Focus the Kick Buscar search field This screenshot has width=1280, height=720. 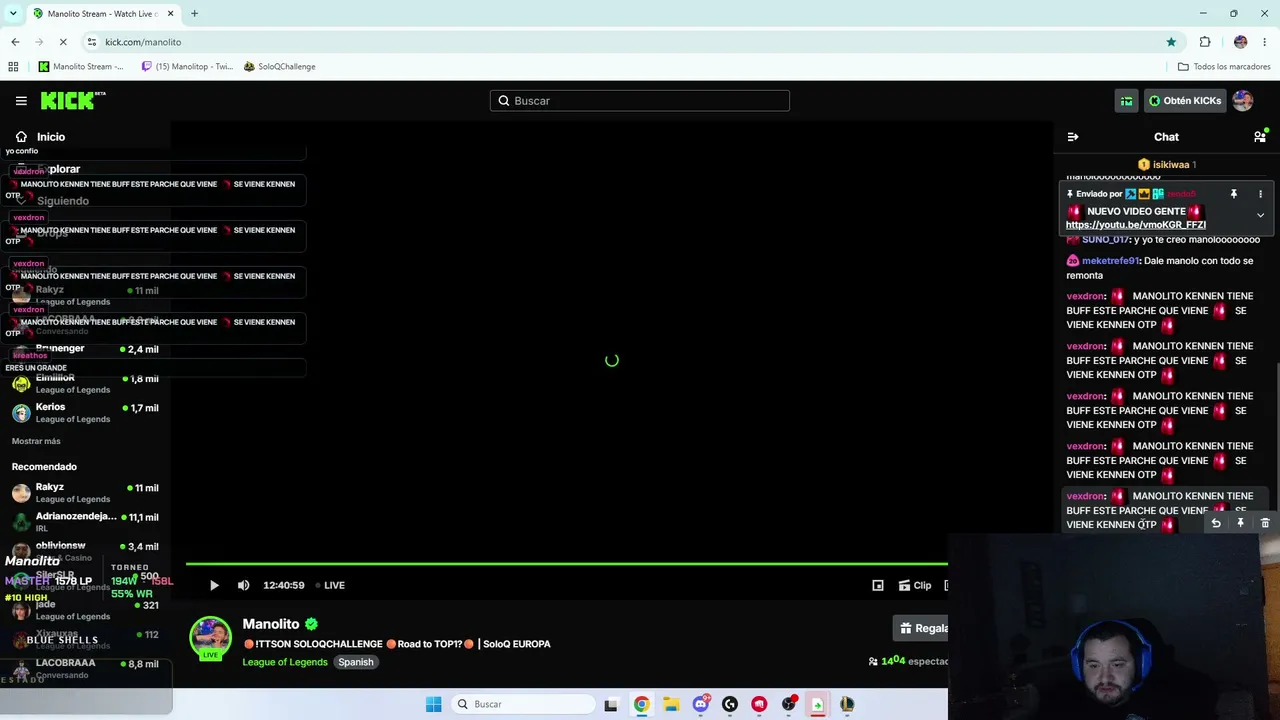tap(640, 101)
